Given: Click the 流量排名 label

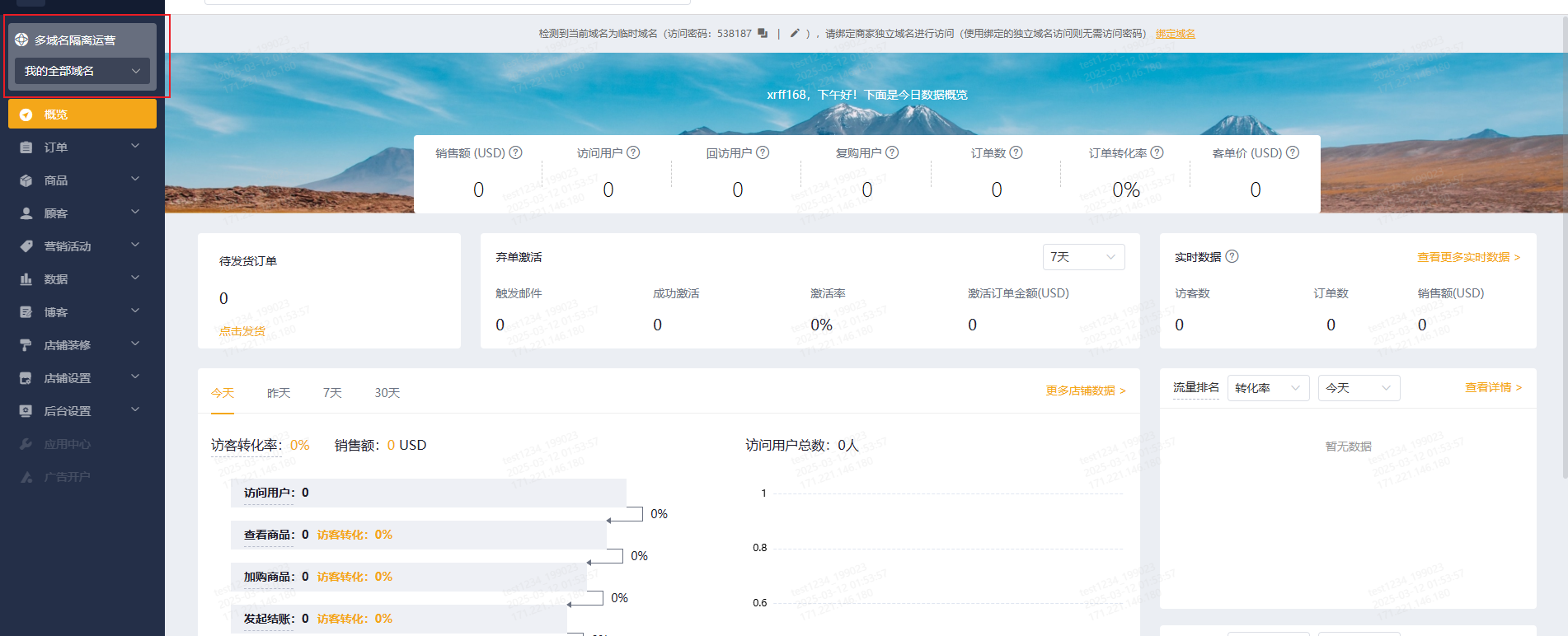Looking at the screenshot, I should pos(1195,387).
